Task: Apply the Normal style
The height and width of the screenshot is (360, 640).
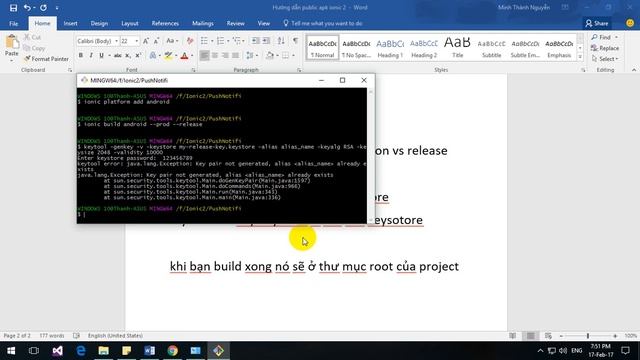Action: pos(322,48)
